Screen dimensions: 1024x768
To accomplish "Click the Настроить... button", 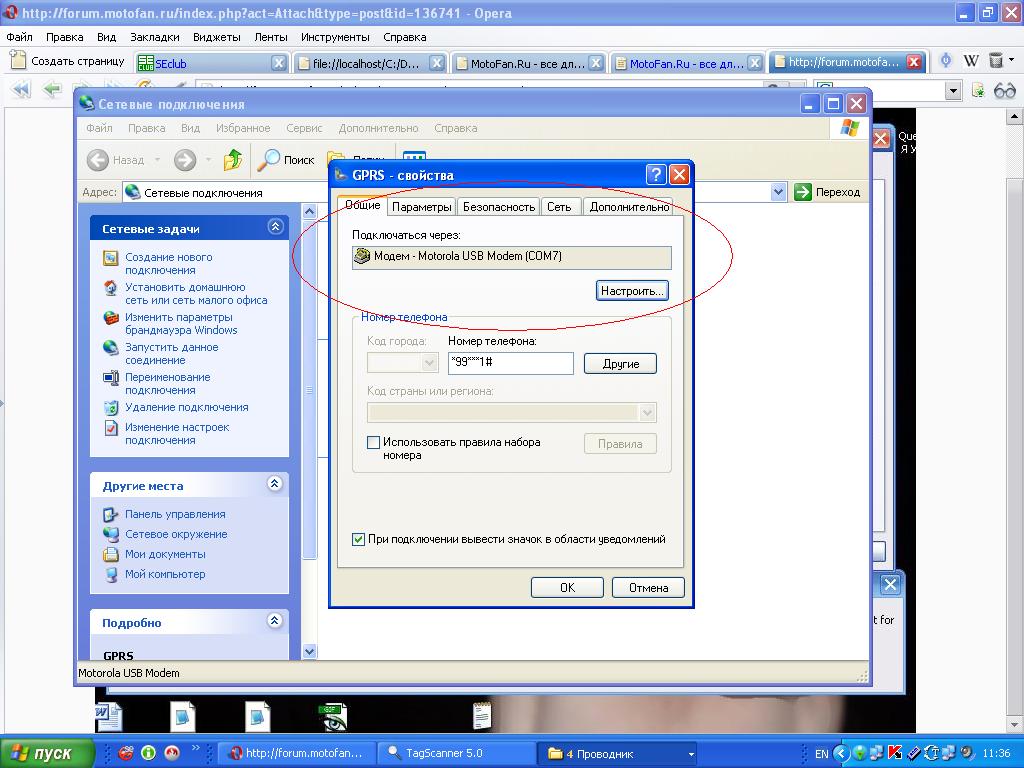I will 632,291.
